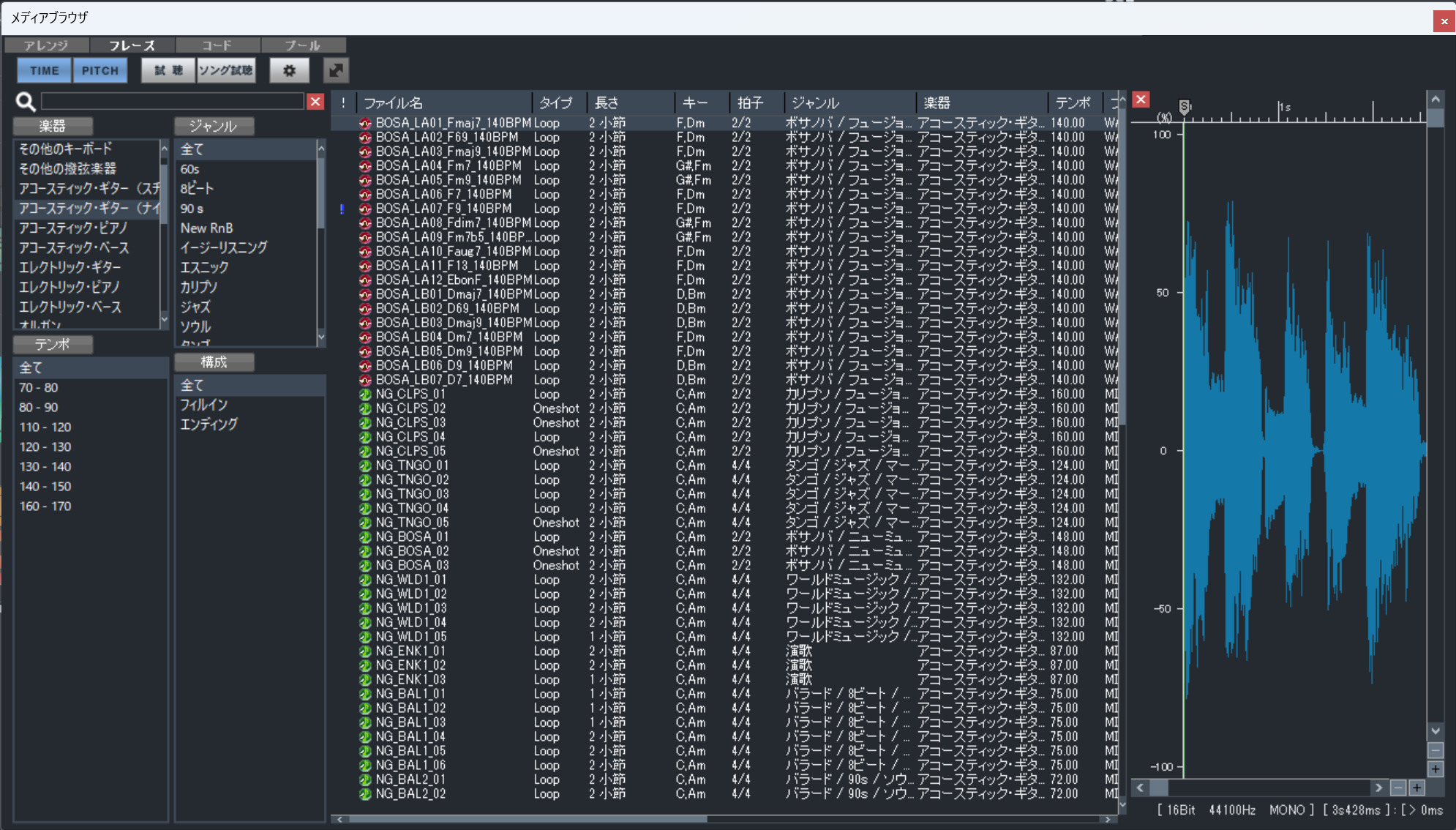Select 全て in tempo filter list
1456x830 pixels.
[91, 368]
